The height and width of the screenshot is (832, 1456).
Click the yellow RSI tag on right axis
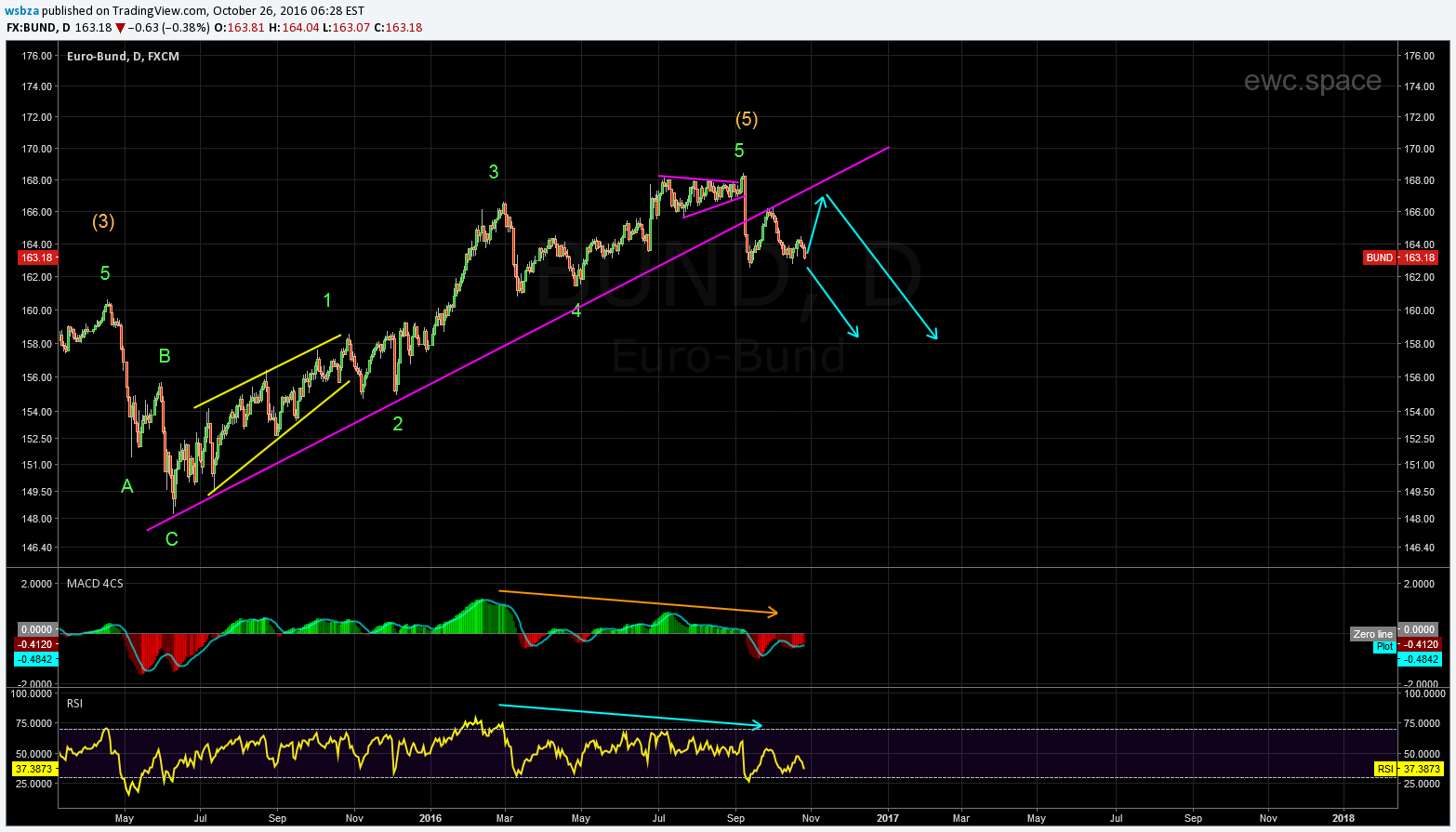[x=1385, y=769]
